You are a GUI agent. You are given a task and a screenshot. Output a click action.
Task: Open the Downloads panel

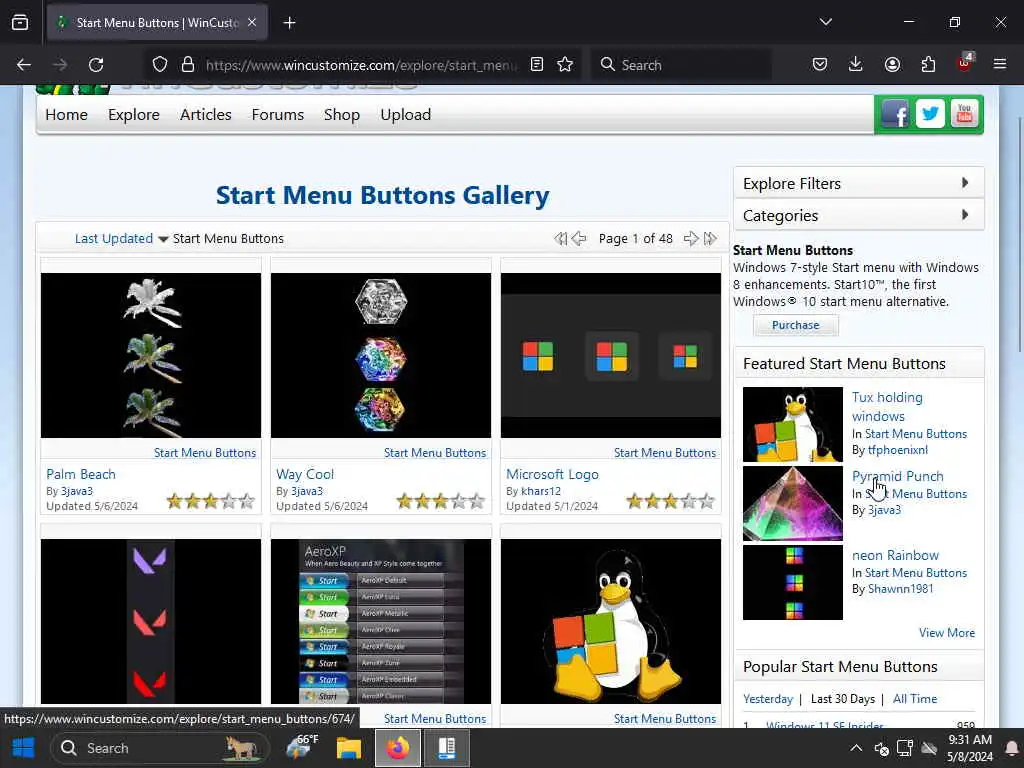coord(856,65)
